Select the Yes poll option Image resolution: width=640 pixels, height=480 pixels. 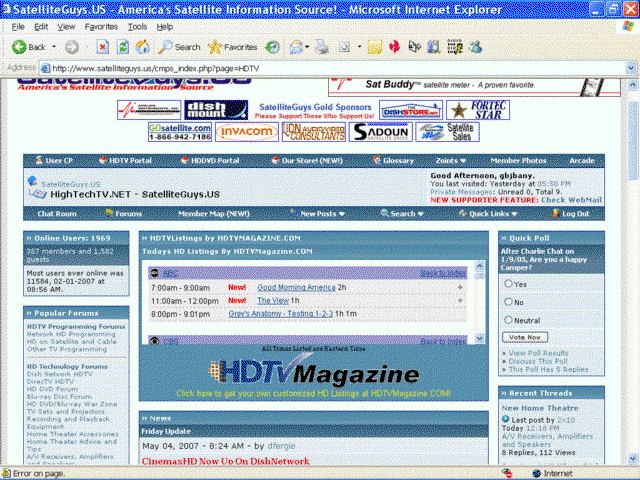[508, 284]
